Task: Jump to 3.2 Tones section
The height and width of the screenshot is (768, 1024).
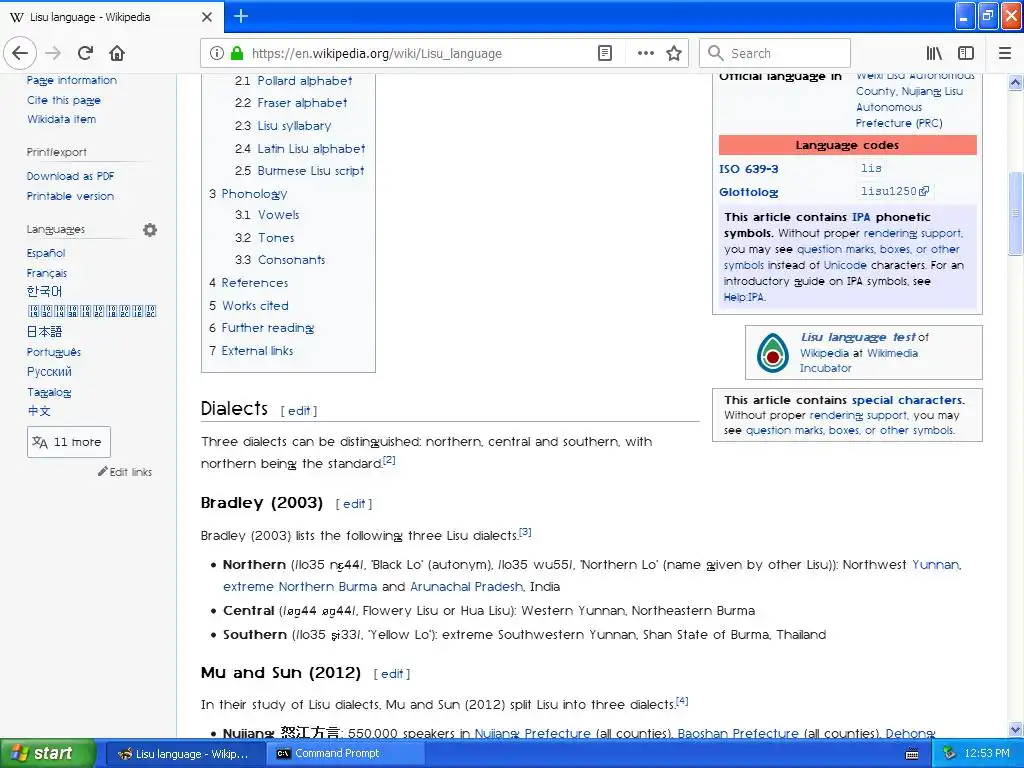Action: click(x=264, y=238)
